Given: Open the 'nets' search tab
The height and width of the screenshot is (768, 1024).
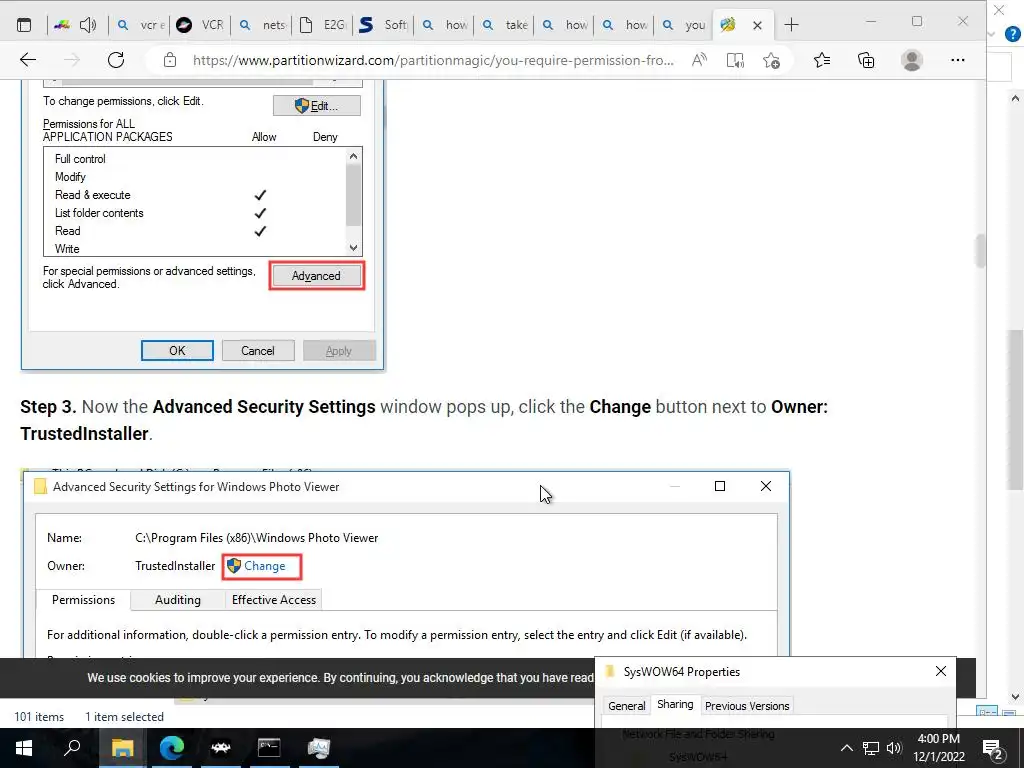Looking at the screenshot, I should click(x=261, y=25).
